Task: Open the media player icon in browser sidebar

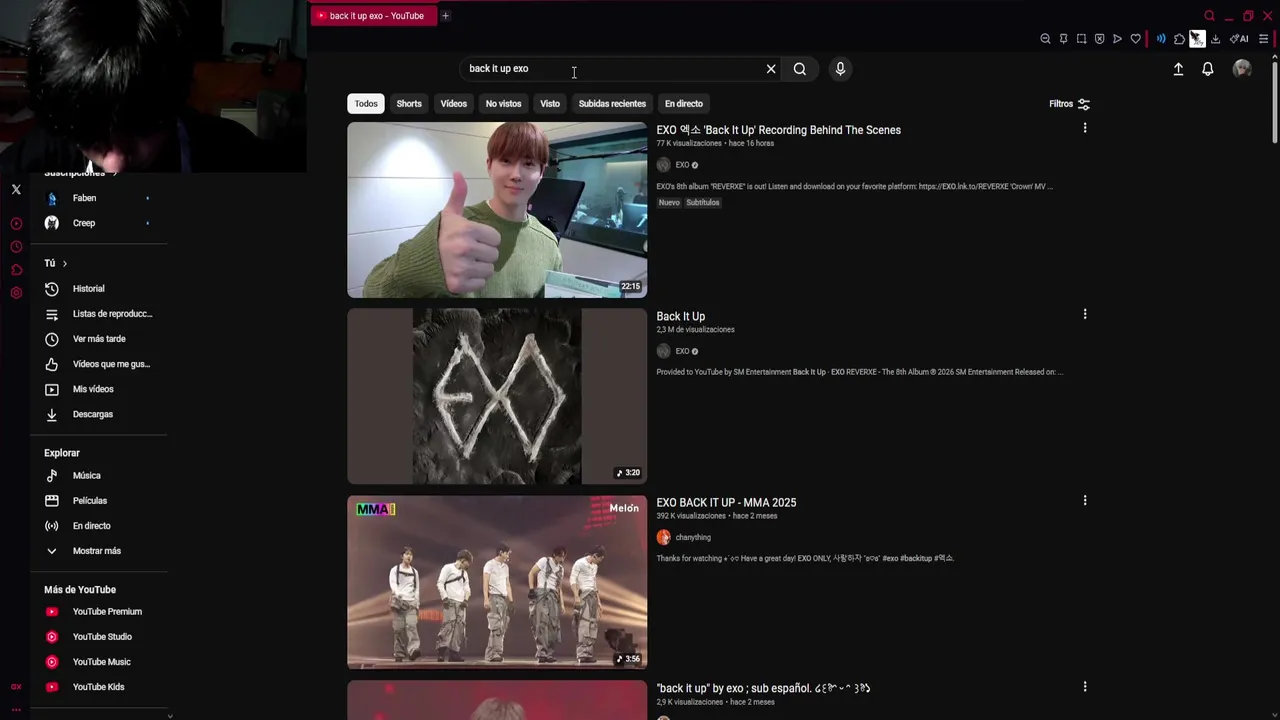Action: (16, 224)
